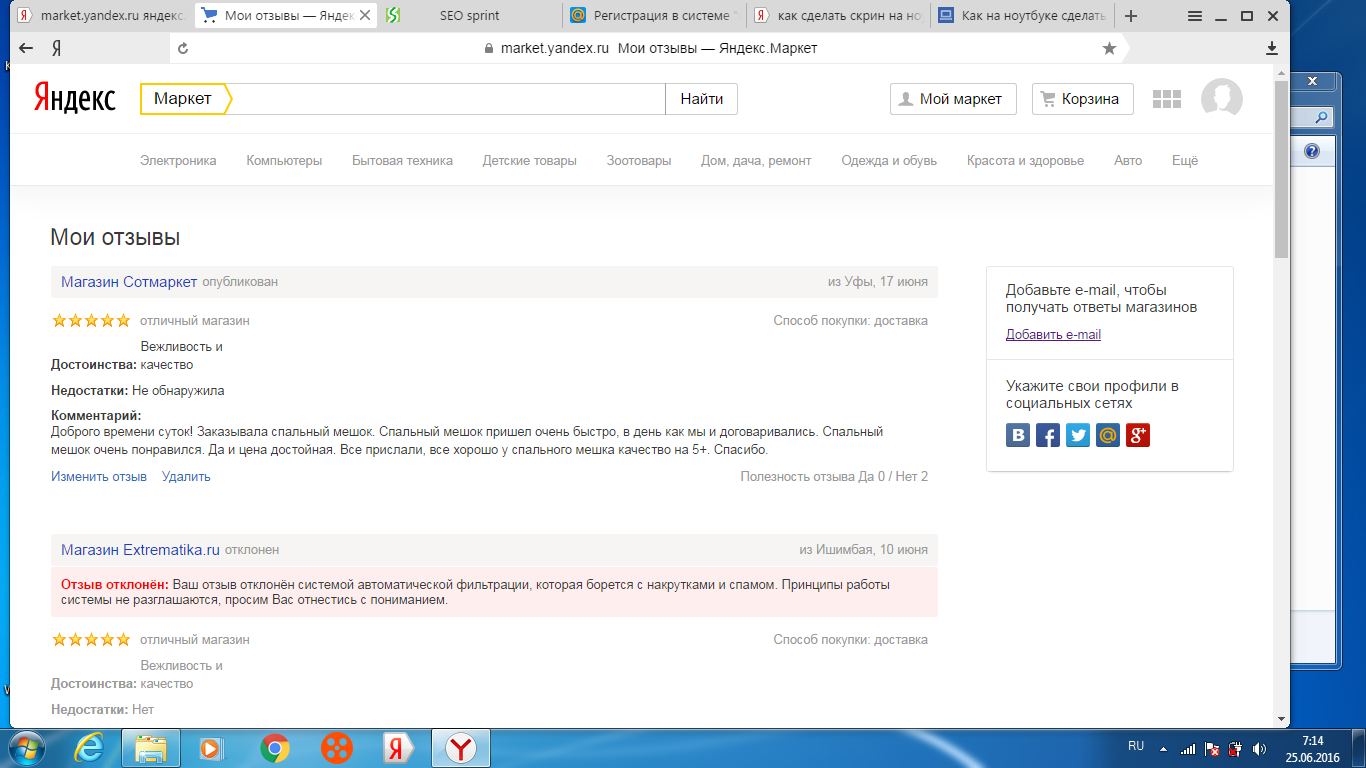Click the Мои отзывы heading
This screenshot has width=1366, height=768.
[x=115, y=238]
